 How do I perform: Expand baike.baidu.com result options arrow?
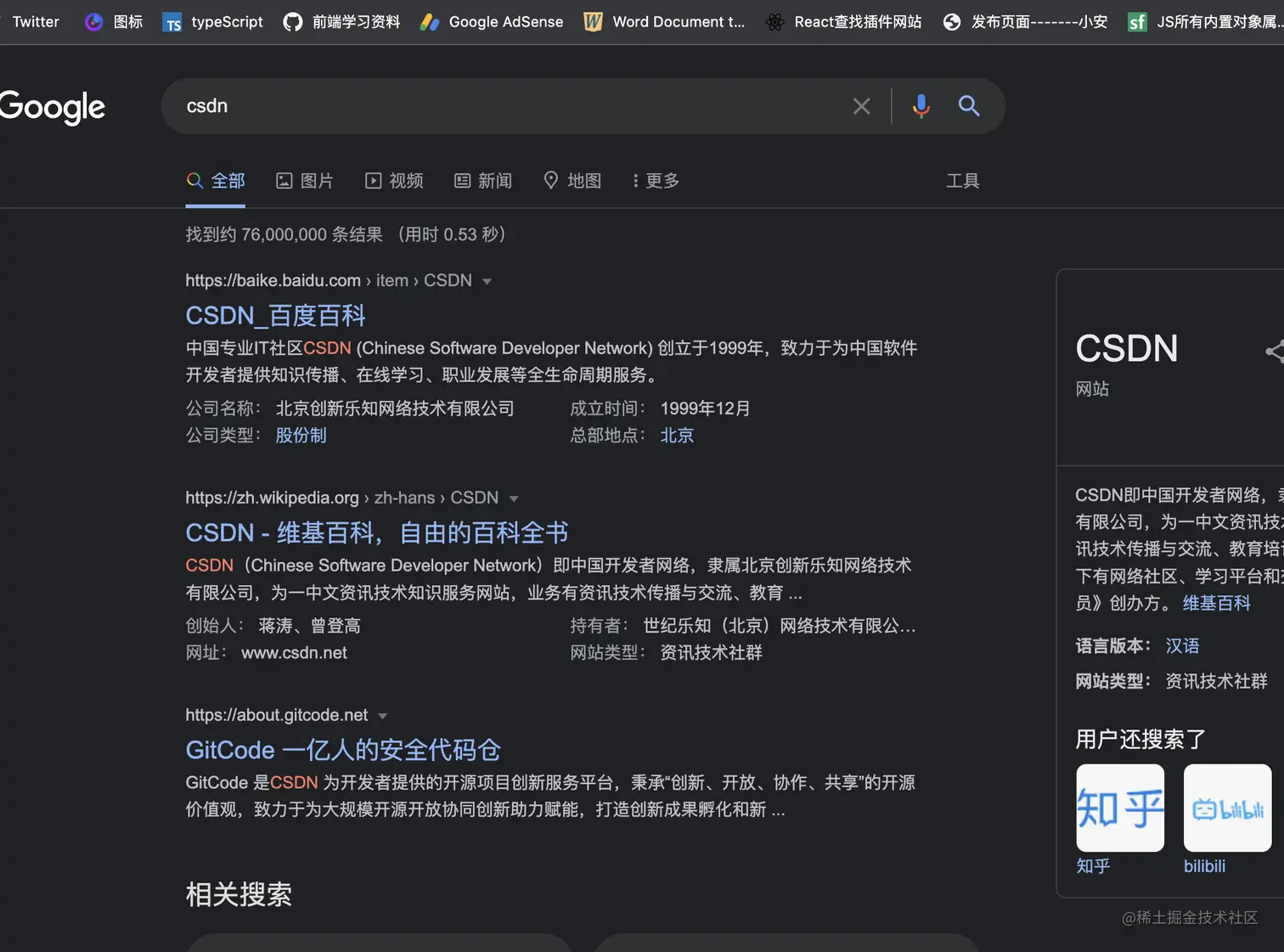coord(487,281)
